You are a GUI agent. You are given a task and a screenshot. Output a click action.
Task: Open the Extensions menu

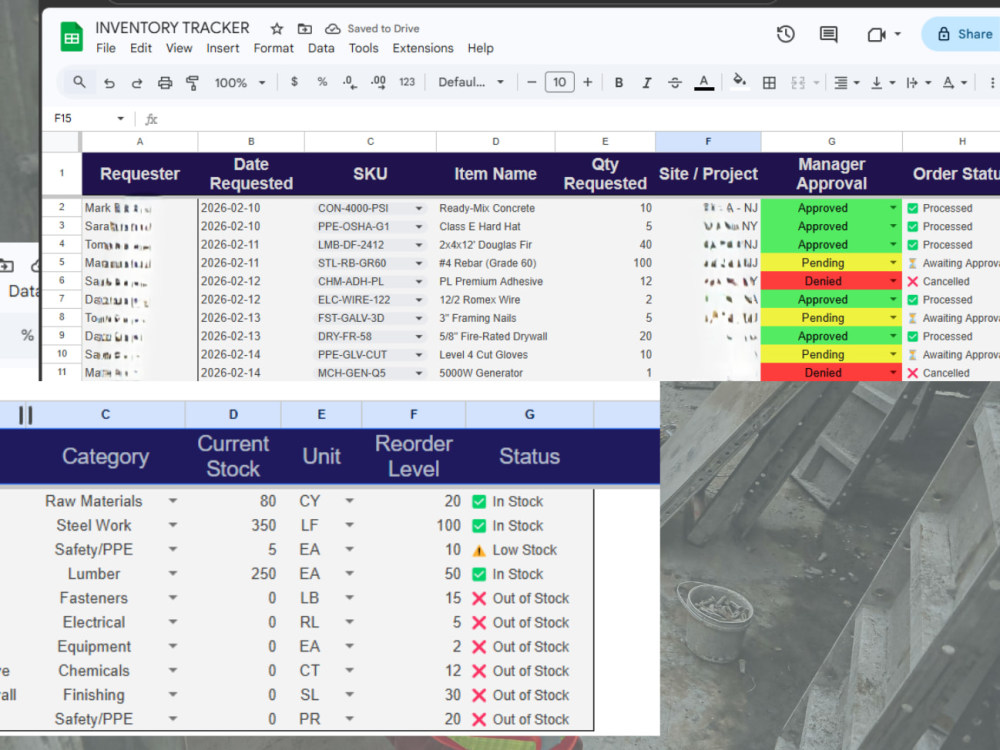(423, 48)
